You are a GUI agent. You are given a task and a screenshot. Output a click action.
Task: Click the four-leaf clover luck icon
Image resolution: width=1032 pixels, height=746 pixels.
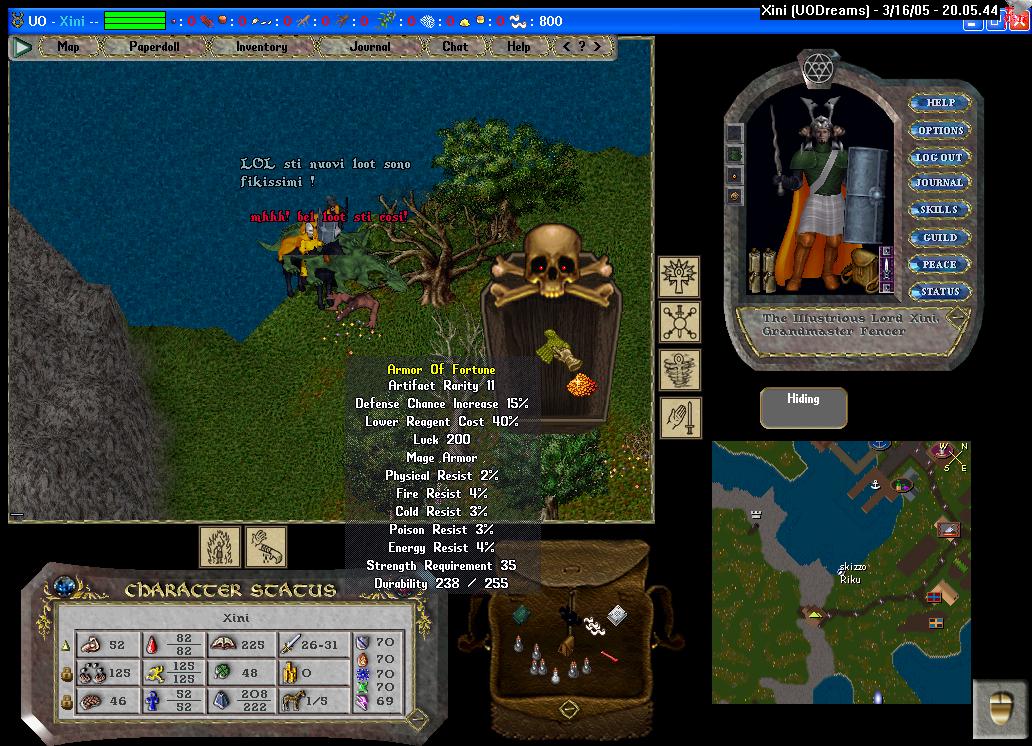(222, 673)
